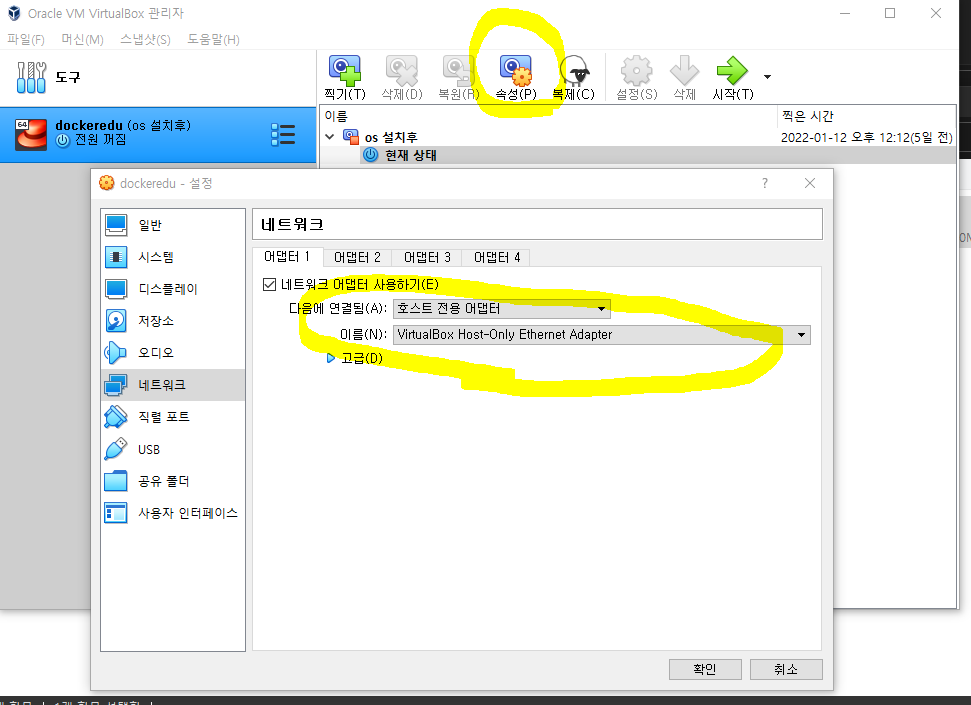Click the cancel (취소) button
Image resolution: width=971 pixels, height=705 pixels.
pyautogui.click(x=786, y=669)
